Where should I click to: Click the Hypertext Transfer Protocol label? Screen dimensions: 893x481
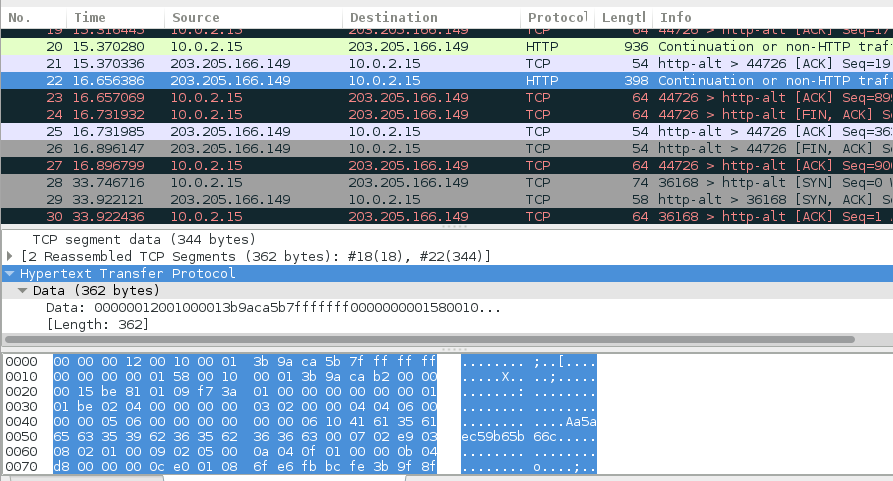point(128,274)
